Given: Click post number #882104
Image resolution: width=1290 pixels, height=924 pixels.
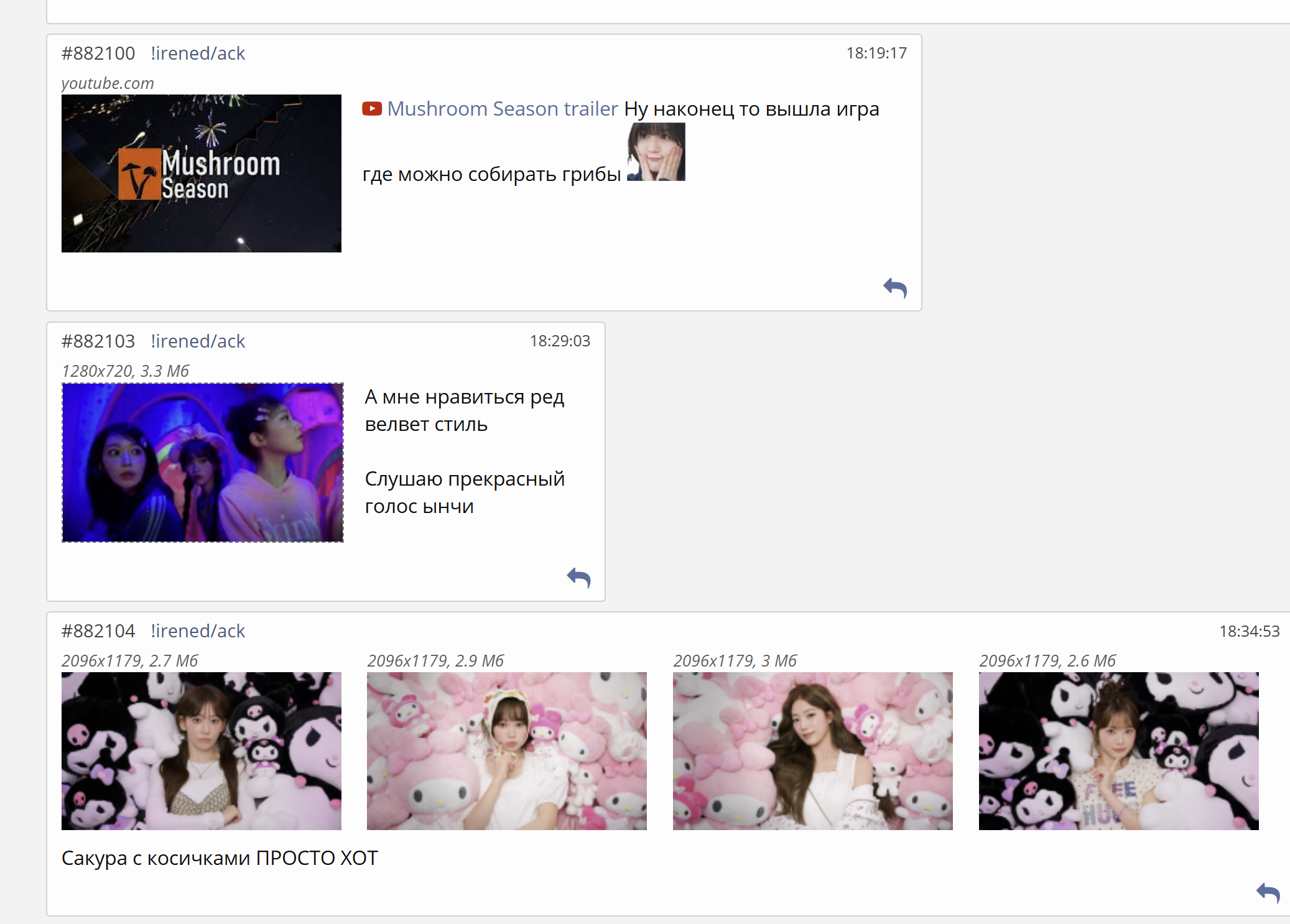Looking at the screenshot, I should pos(98,631).
